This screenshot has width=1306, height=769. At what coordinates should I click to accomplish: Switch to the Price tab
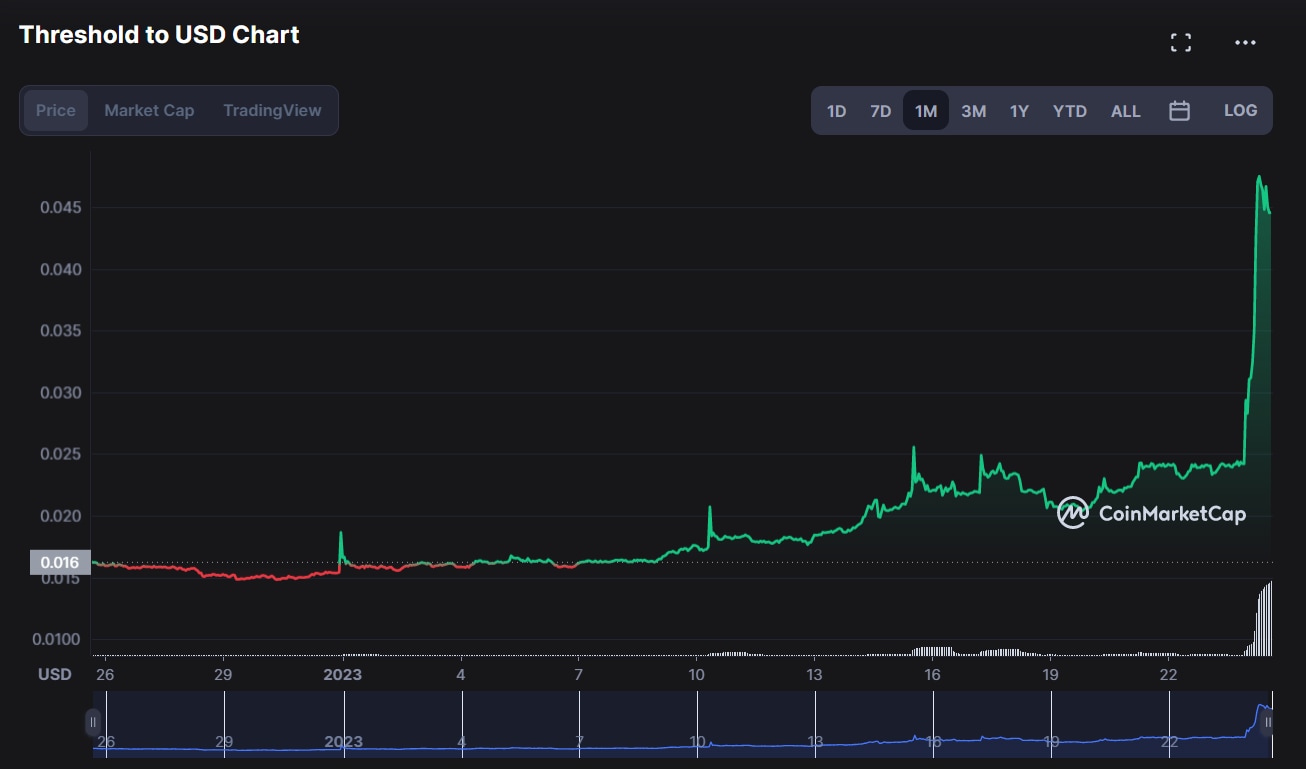click(56, 110)
